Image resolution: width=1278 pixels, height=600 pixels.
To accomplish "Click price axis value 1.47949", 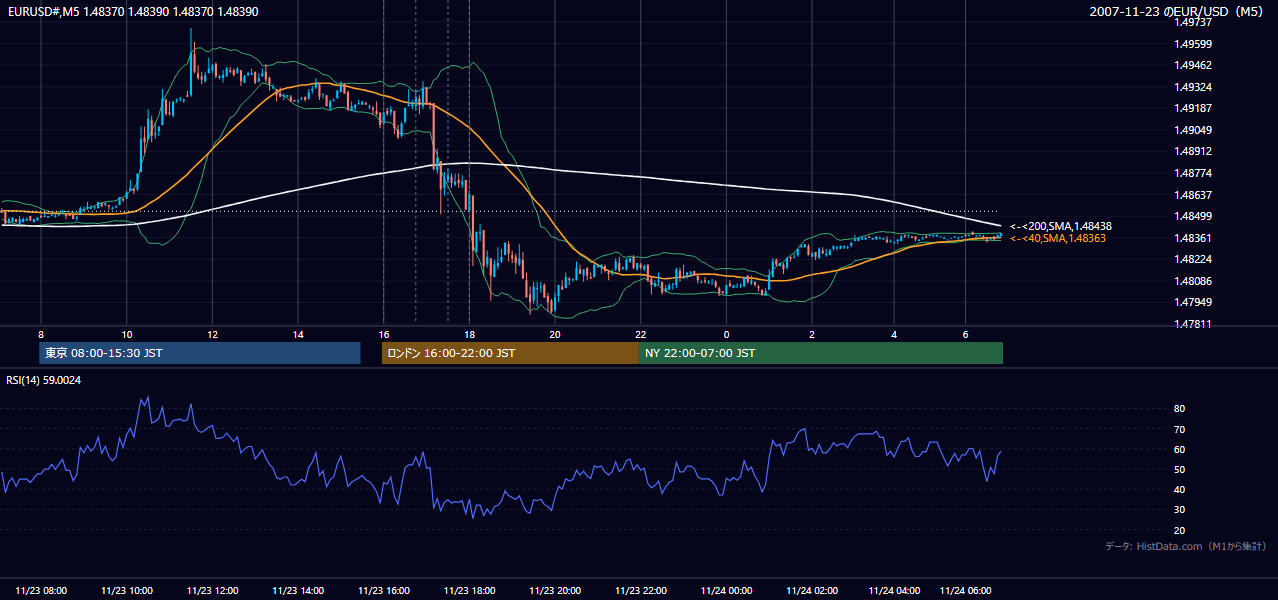I will click(x=1193, y=303).
